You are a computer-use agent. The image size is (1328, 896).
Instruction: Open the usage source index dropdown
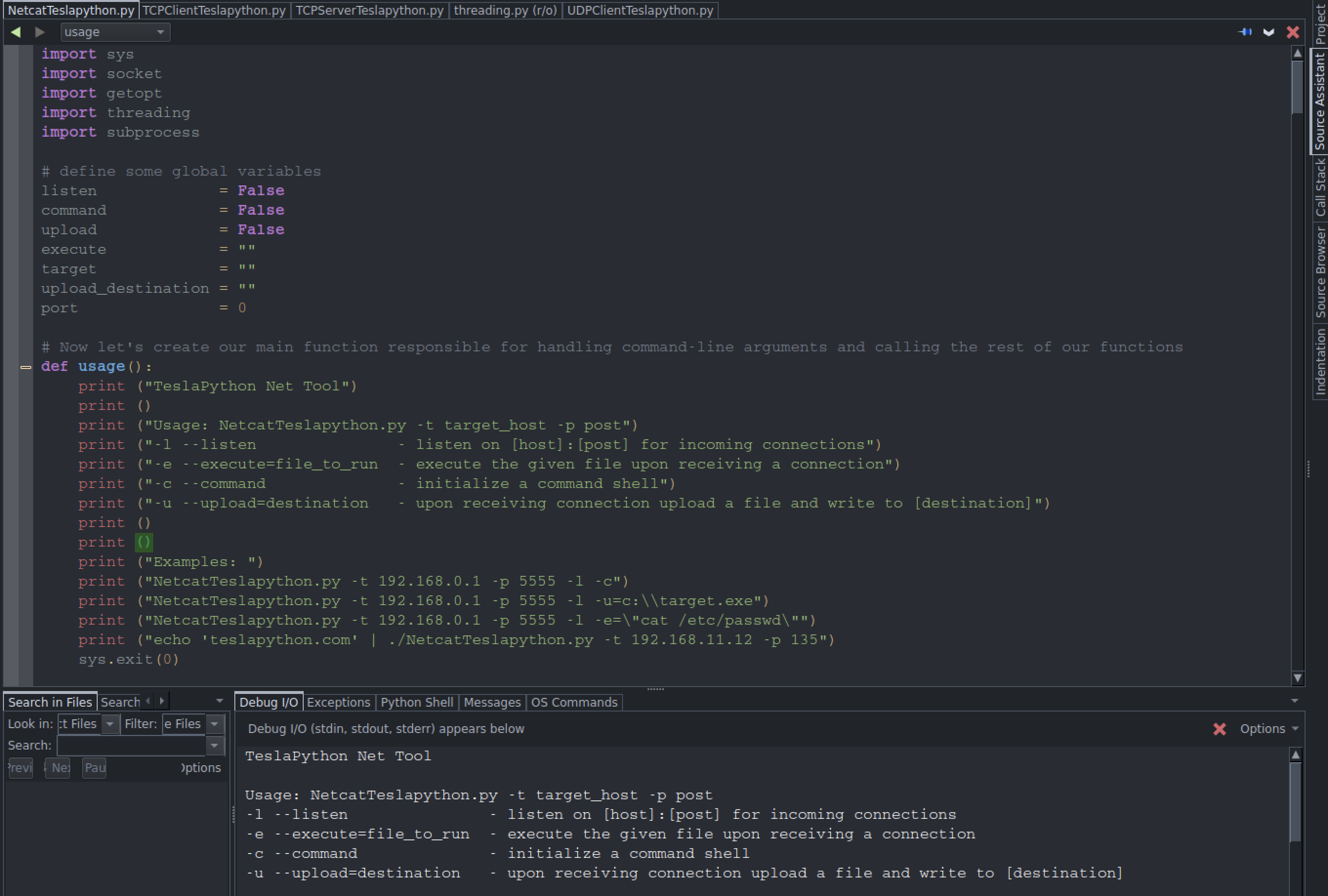pyautogui.click(x=115, y=32)
